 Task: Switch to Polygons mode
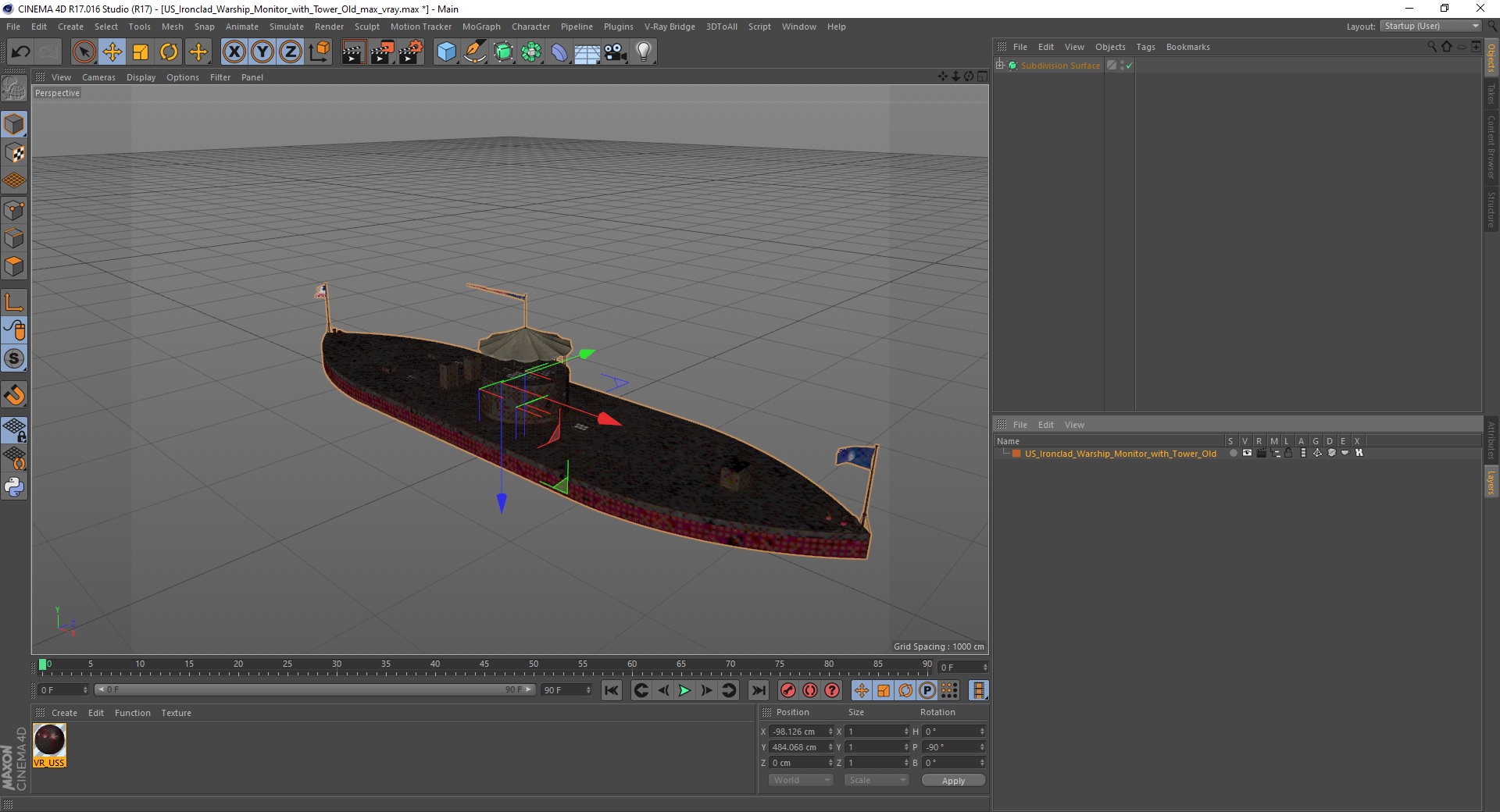[14, 265]
